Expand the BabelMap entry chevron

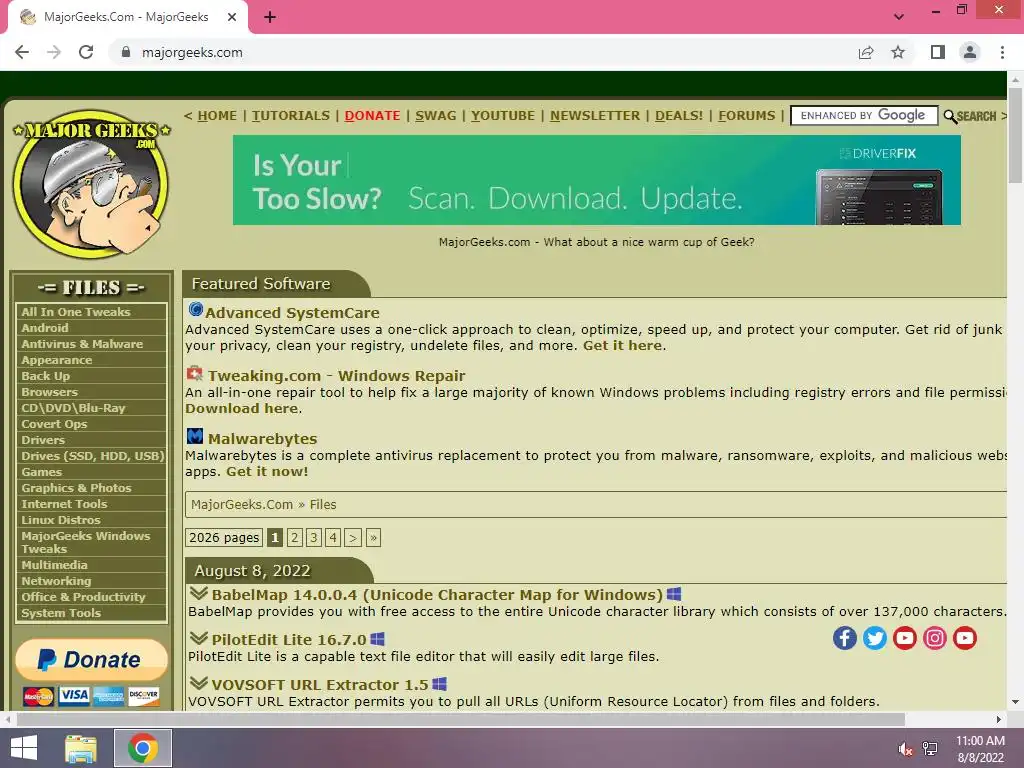pyautogui.click(x=199, y=594)
